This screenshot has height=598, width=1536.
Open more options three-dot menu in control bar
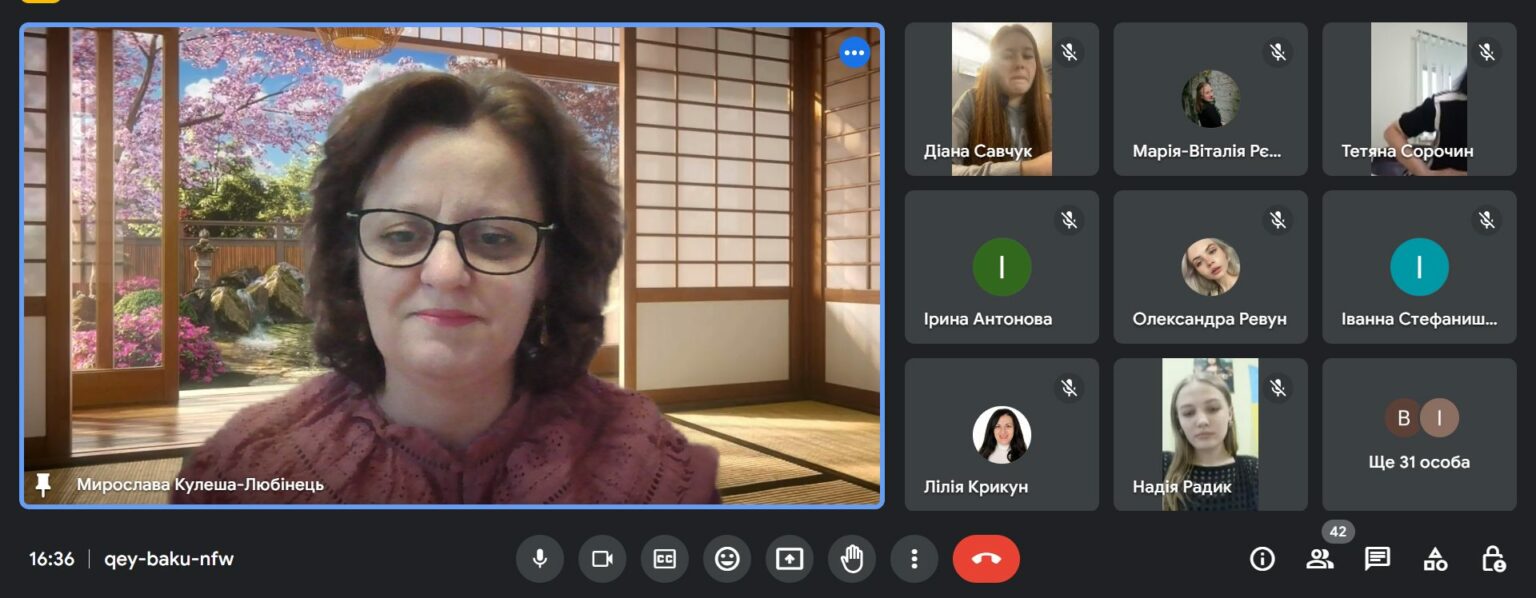914,559
